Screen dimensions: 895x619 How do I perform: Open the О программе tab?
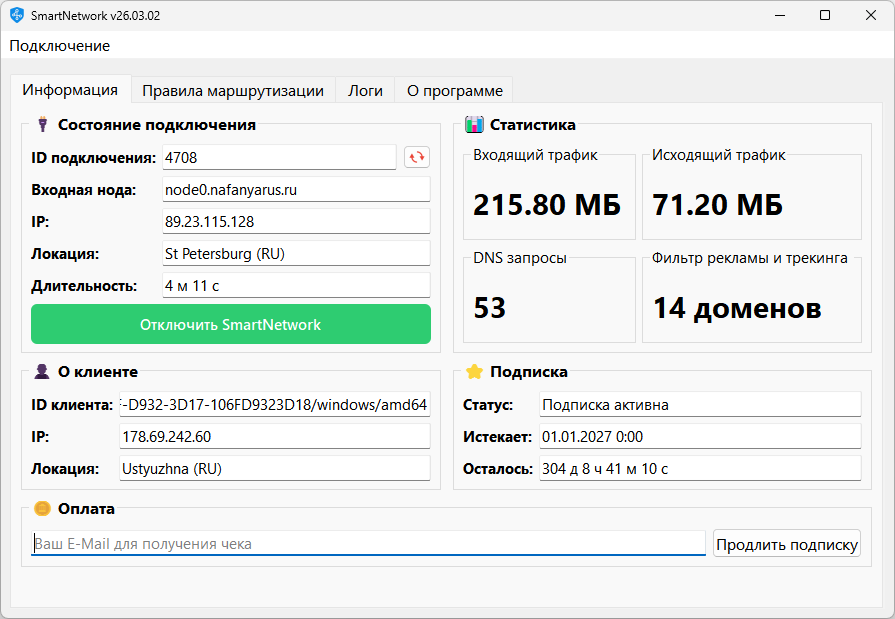pos(453,89)
